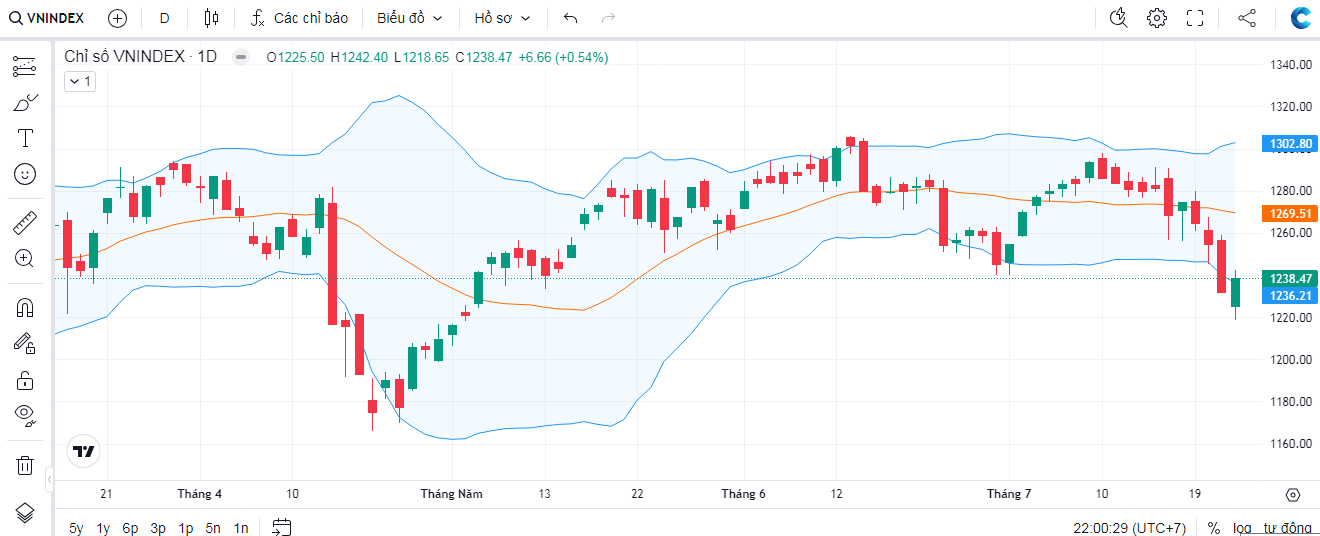Click the Tháng 4 time axis label
Viewport: 1320px width, 536px height.
click(199, 494)
